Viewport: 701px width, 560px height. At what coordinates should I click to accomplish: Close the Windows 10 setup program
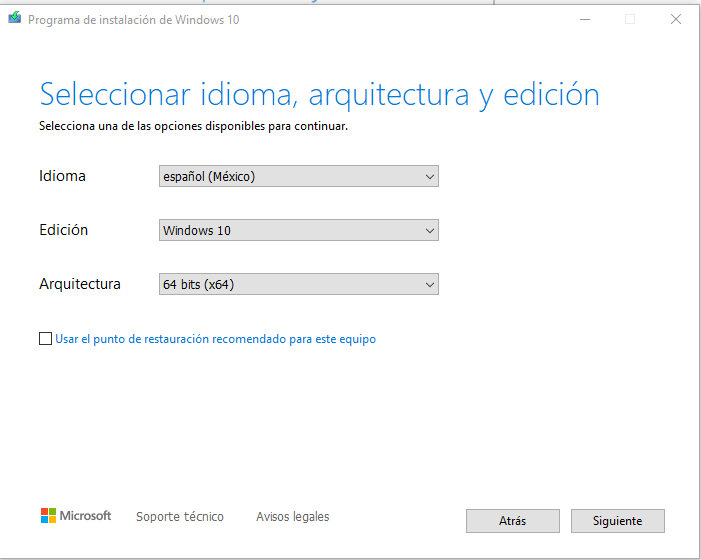[676, 19]
